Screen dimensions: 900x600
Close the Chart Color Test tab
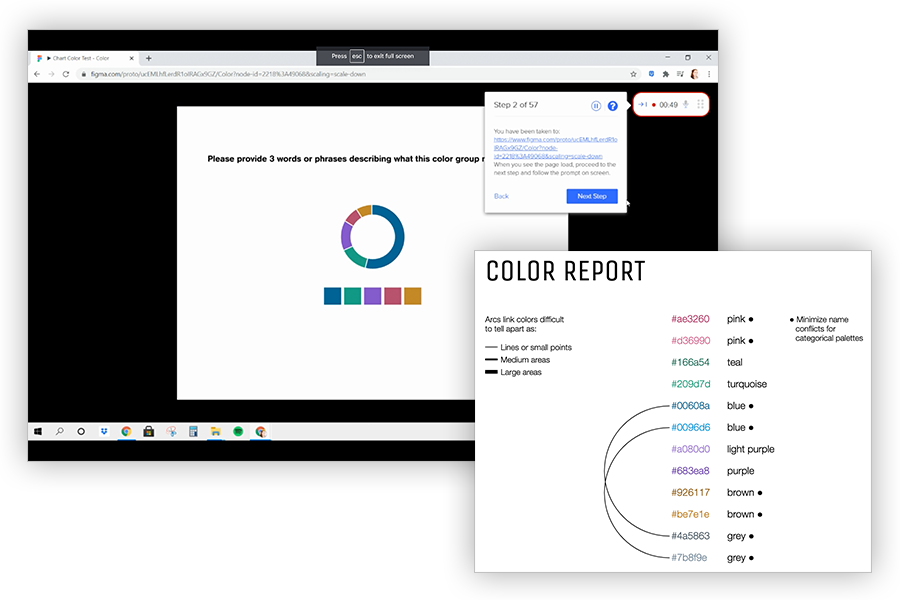click(x=131, y=58)
